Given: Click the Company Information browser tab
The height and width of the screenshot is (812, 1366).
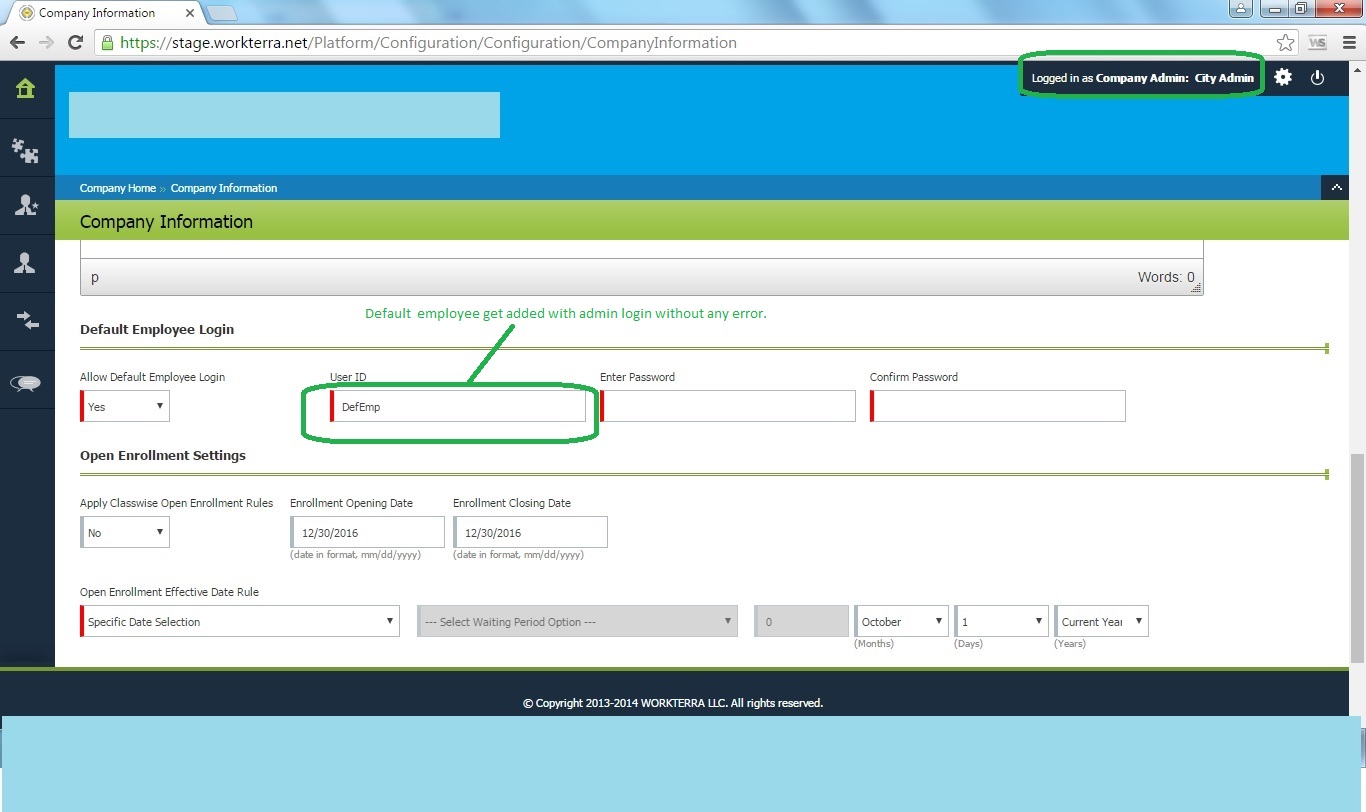Looking at the screenshot, I should pyautogui.click(x=97, y=13).
